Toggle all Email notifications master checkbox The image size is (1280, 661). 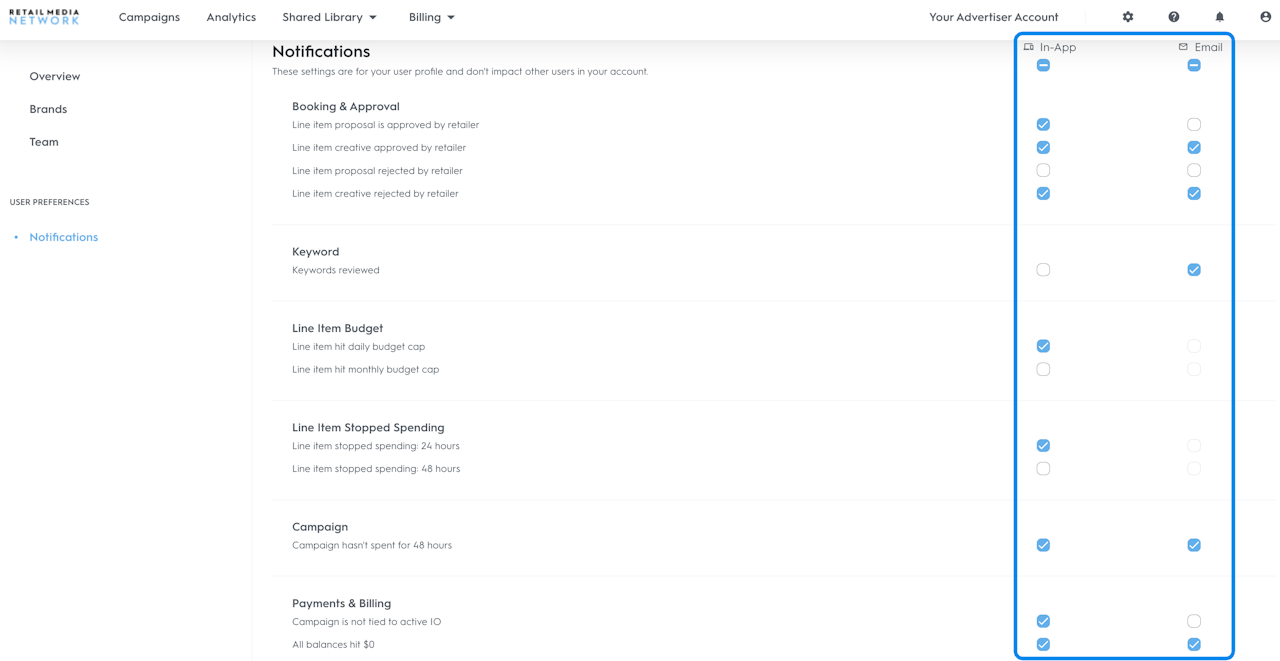[1194, 65]
